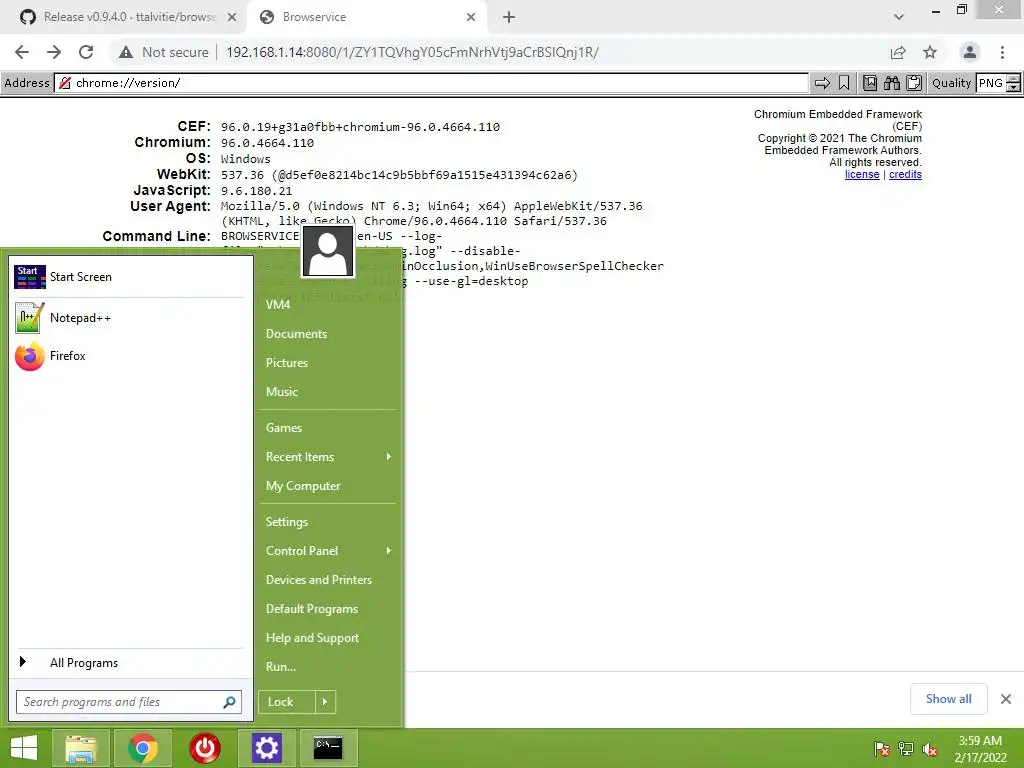Close the Browservice tab
Image resolution: width=1024 pixels, height=768 pixels.
471,17
